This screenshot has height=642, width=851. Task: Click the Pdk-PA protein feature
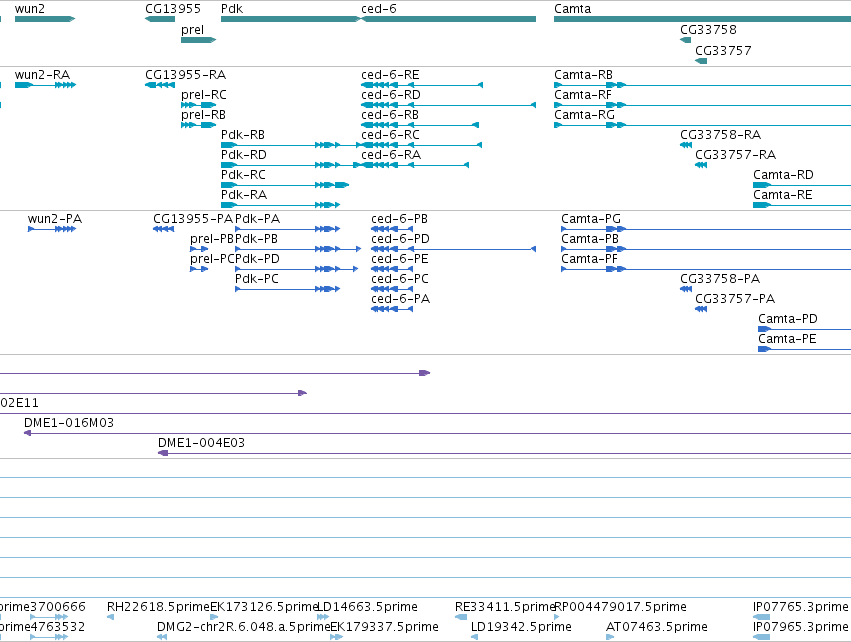coord(288,229)
